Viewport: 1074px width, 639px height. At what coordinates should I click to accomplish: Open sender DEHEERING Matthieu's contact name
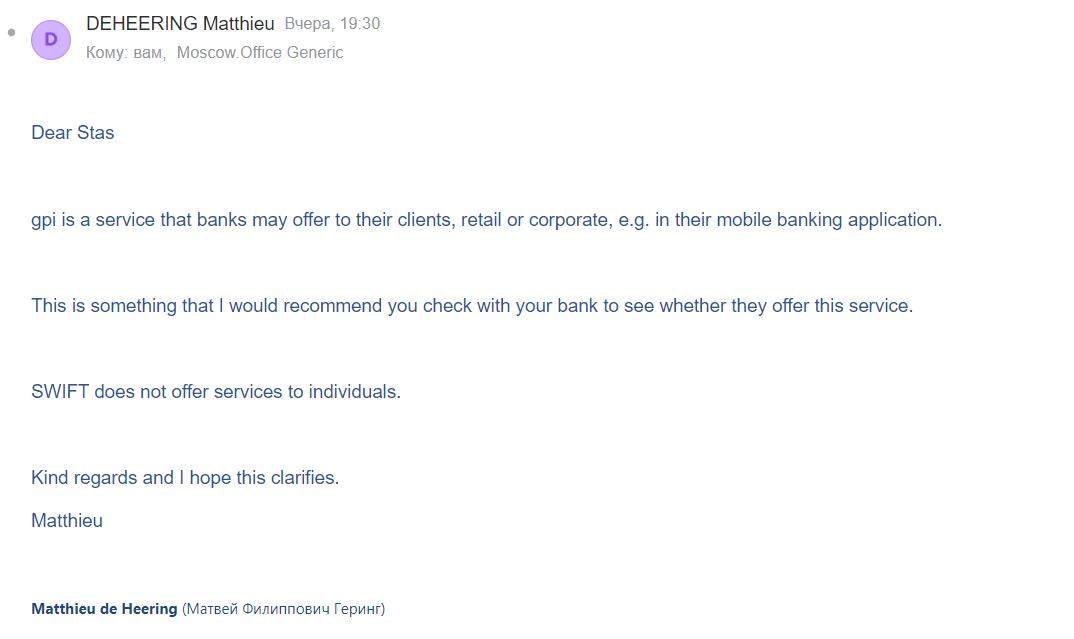(x=180, y=23)
